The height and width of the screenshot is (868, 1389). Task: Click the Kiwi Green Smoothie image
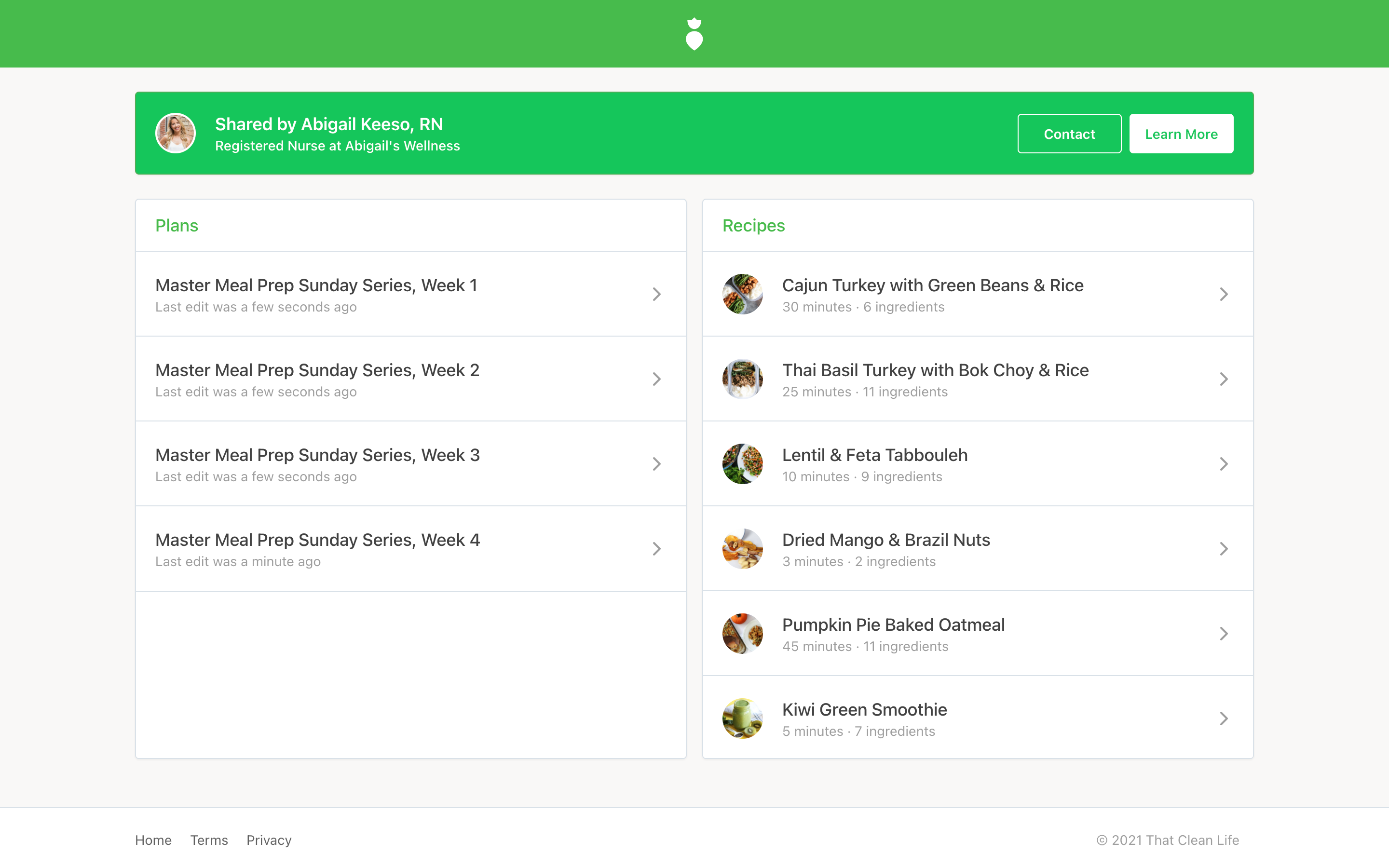click(742, 718)
